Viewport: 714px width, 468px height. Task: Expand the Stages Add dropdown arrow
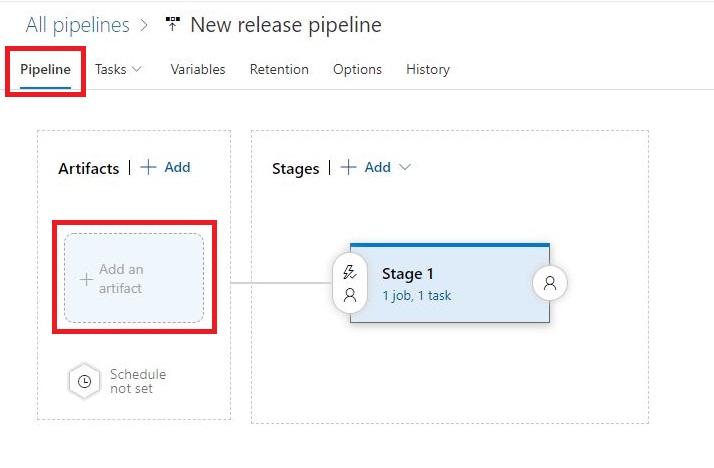click(405, 168)
